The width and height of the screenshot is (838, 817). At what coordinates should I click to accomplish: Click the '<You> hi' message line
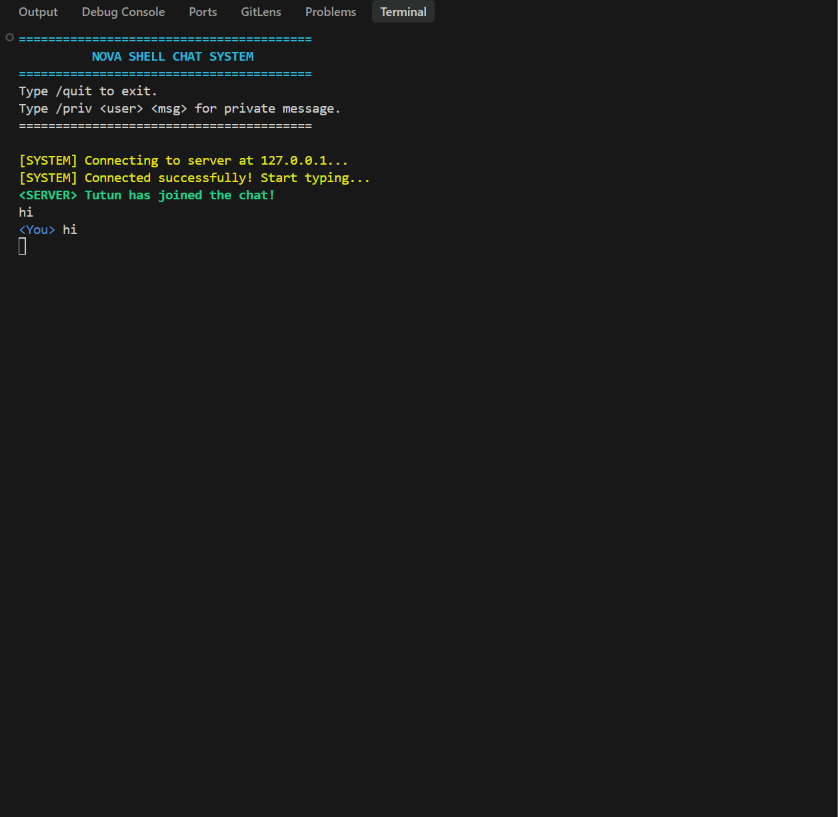pyautogui.click(x=48, y=230)
